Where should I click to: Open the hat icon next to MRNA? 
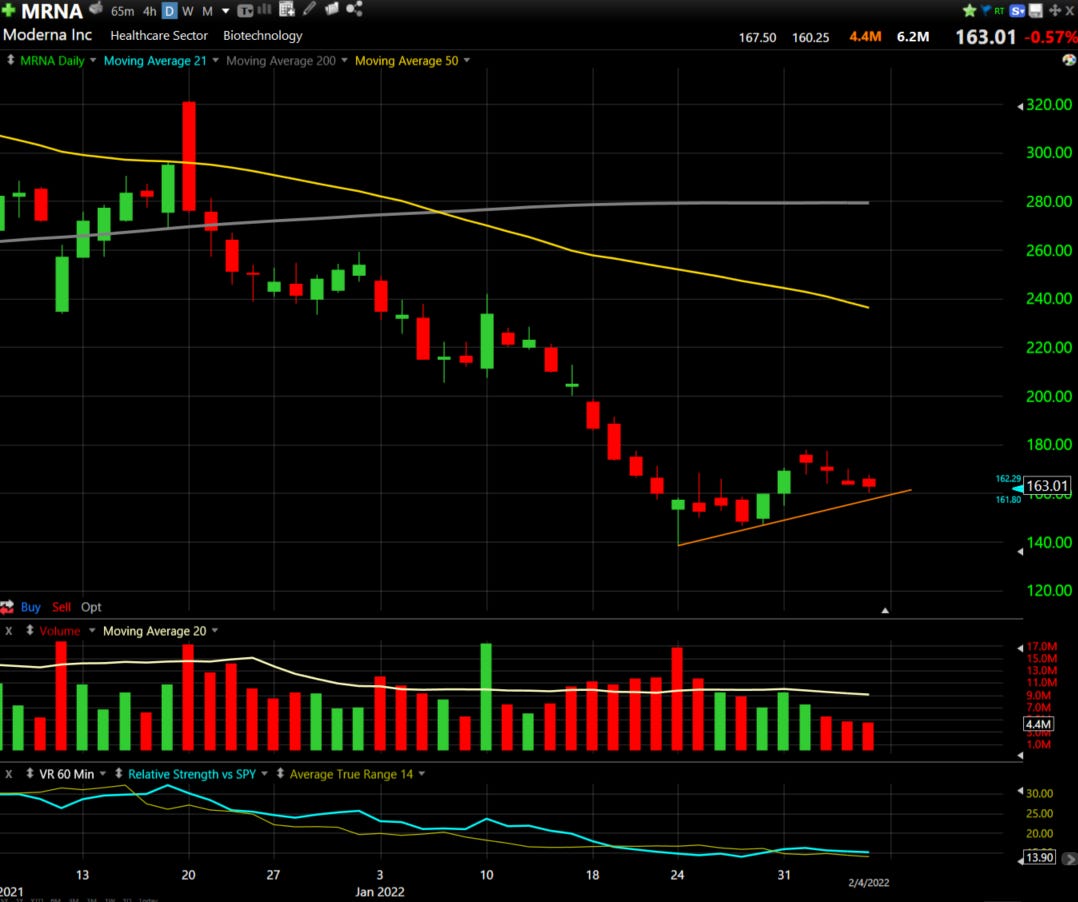click(96, 9)
